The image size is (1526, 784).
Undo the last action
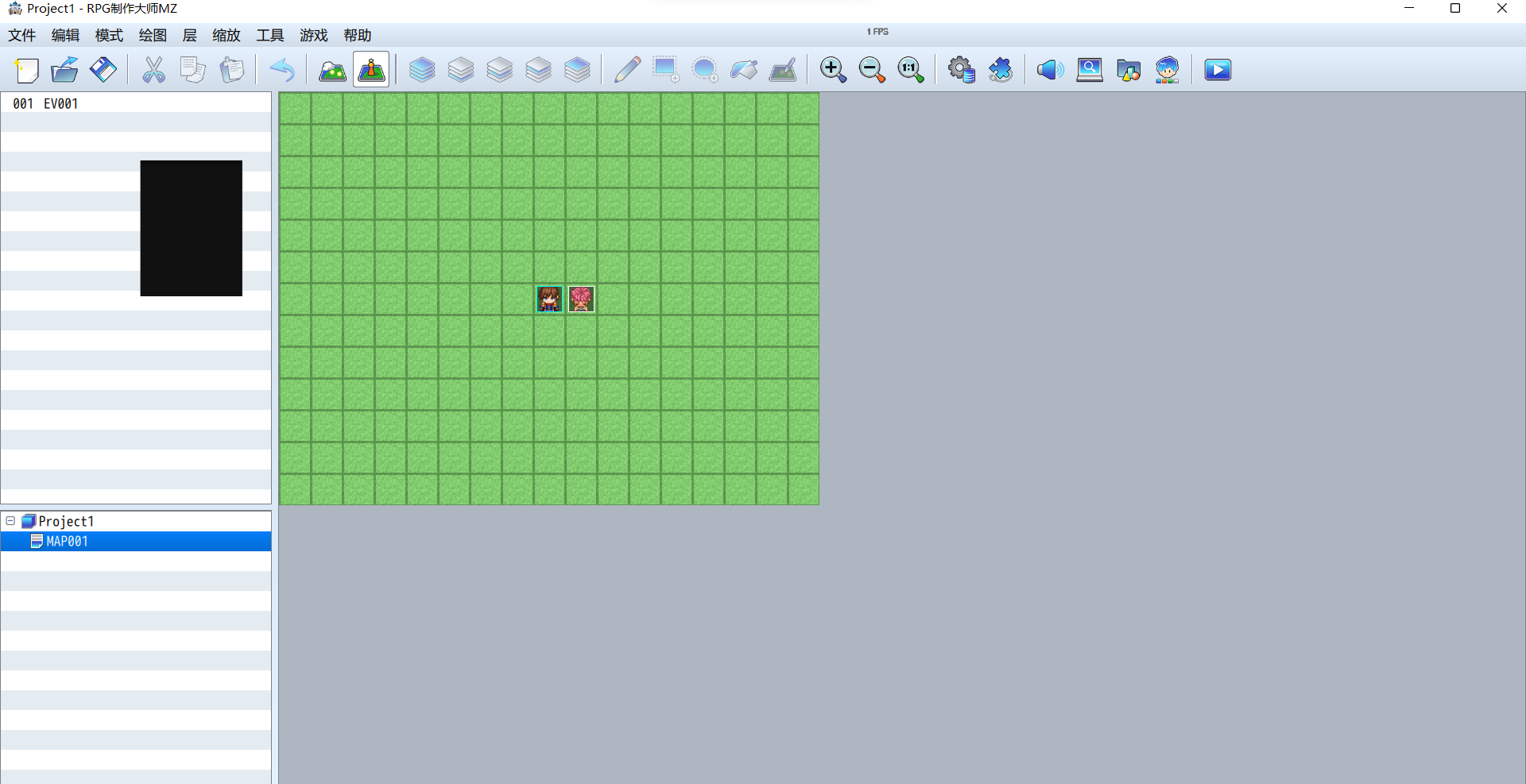click(x=282, y=70)
